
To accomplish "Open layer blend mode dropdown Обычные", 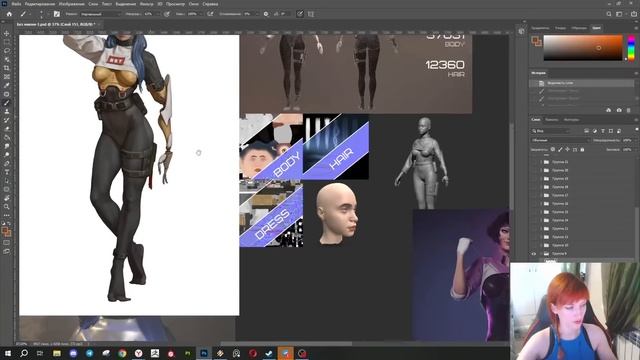I will (561, 140).
